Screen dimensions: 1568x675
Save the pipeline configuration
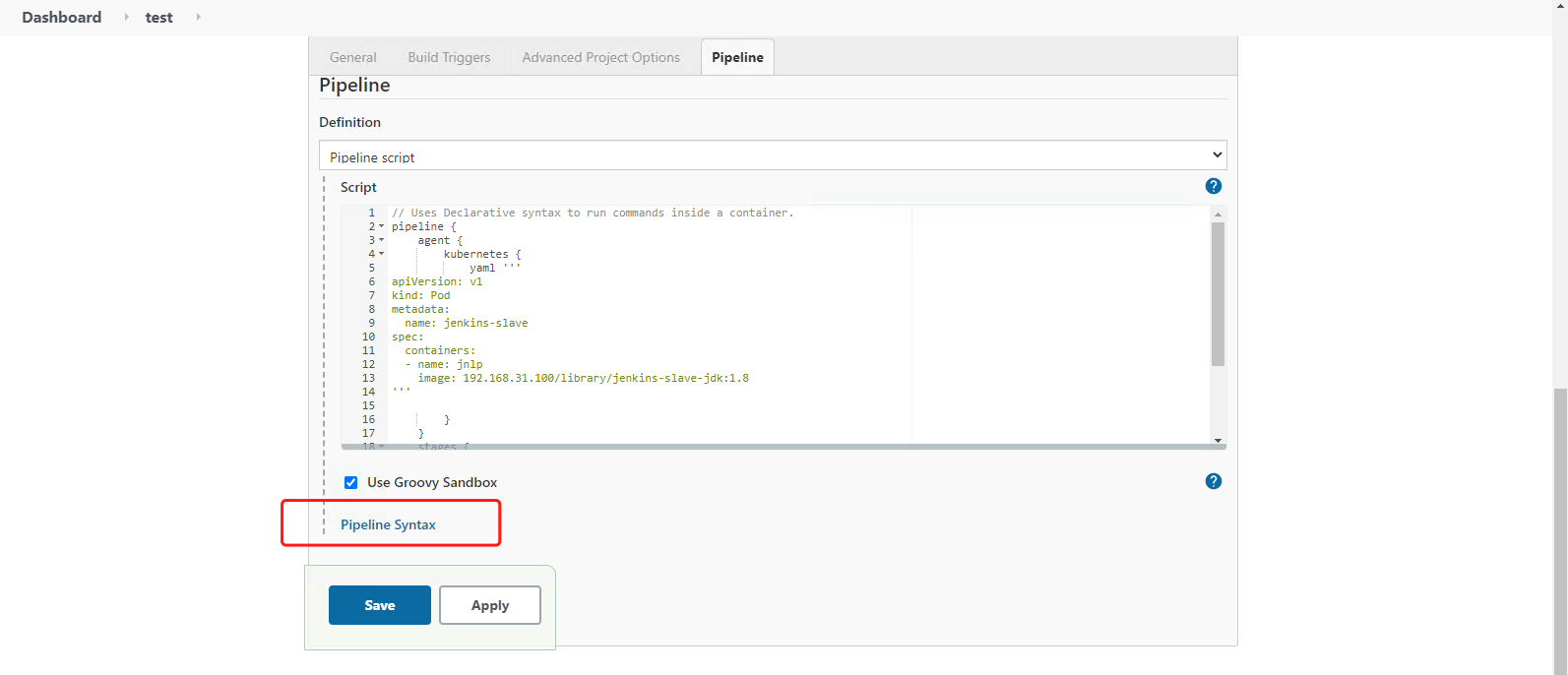pos(380,605)
